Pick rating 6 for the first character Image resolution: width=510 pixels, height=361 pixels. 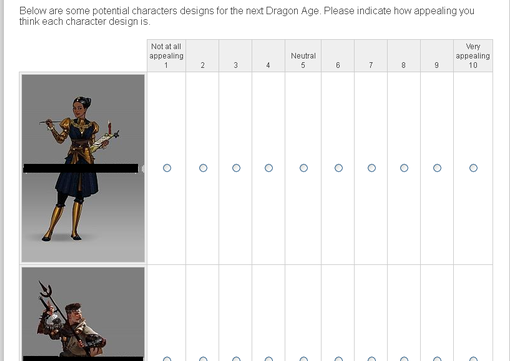[x=338, y=168]
